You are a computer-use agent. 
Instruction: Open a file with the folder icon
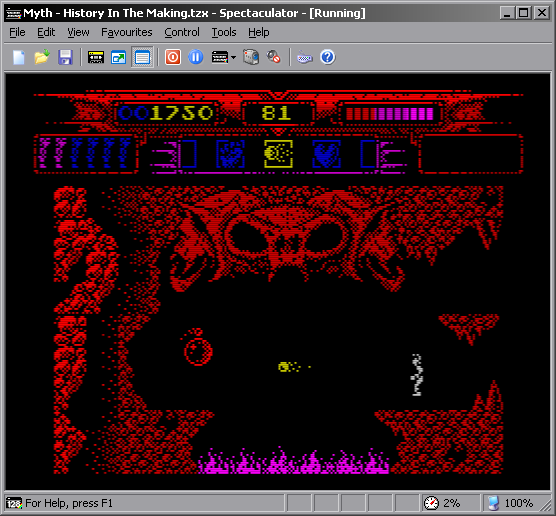pyautogui.click(x=42, y=57)
